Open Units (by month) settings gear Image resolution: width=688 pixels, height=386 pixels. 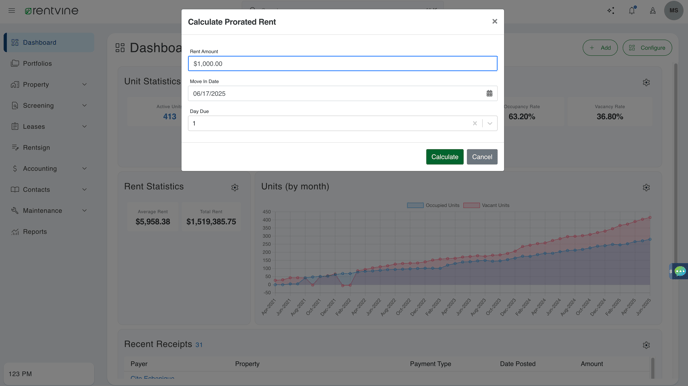[646, 188]
